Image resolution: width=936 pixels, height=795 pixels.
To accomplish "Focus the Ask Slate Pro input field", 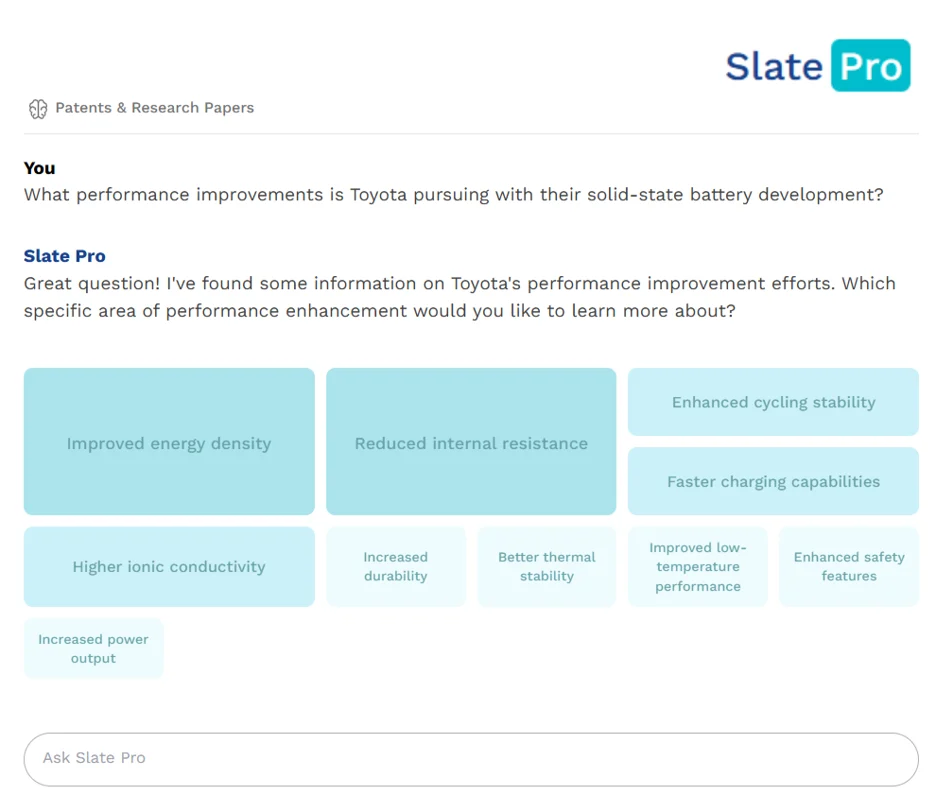I will point(471,758).
